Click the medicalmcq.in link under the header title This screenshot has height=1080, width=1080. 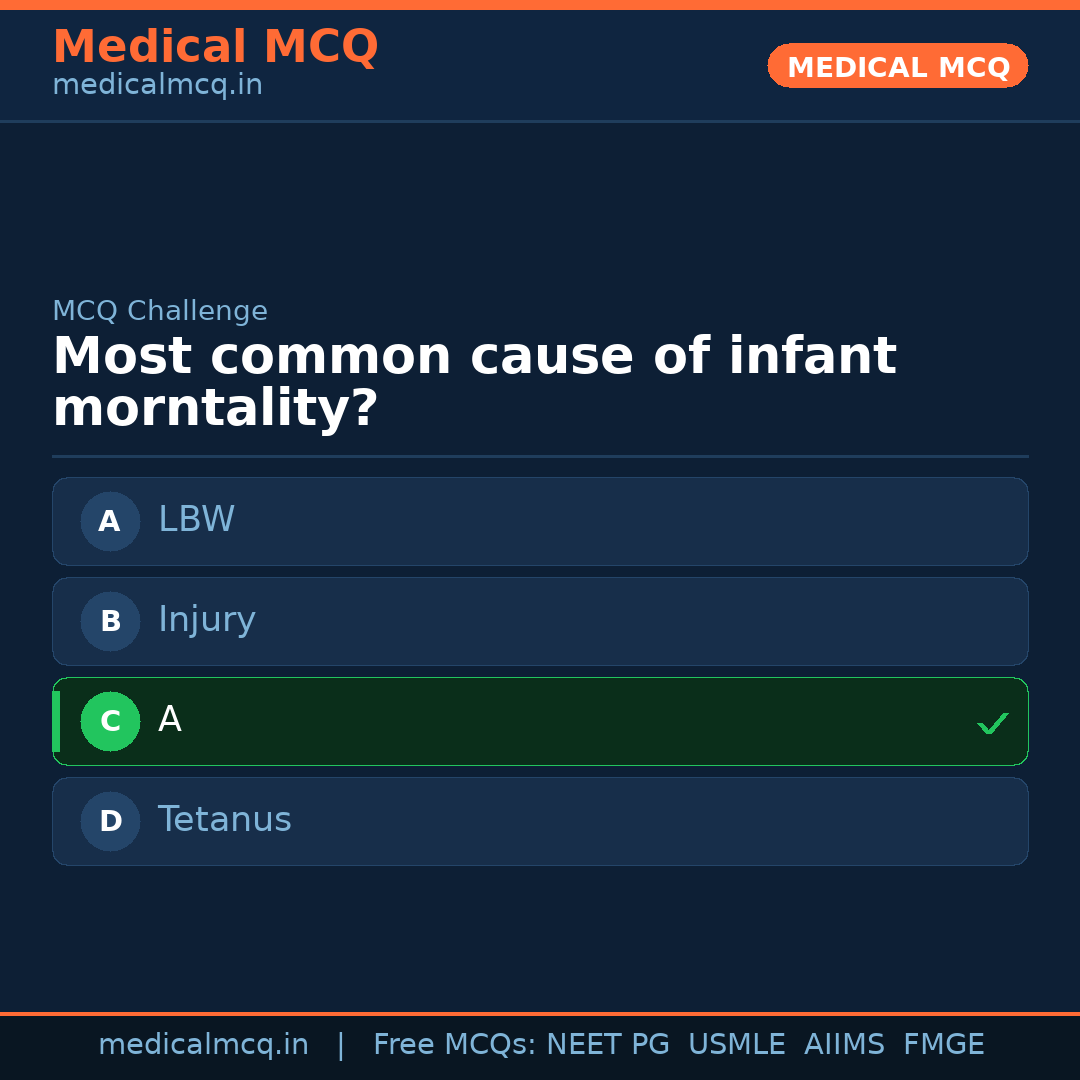coord(156,84)
